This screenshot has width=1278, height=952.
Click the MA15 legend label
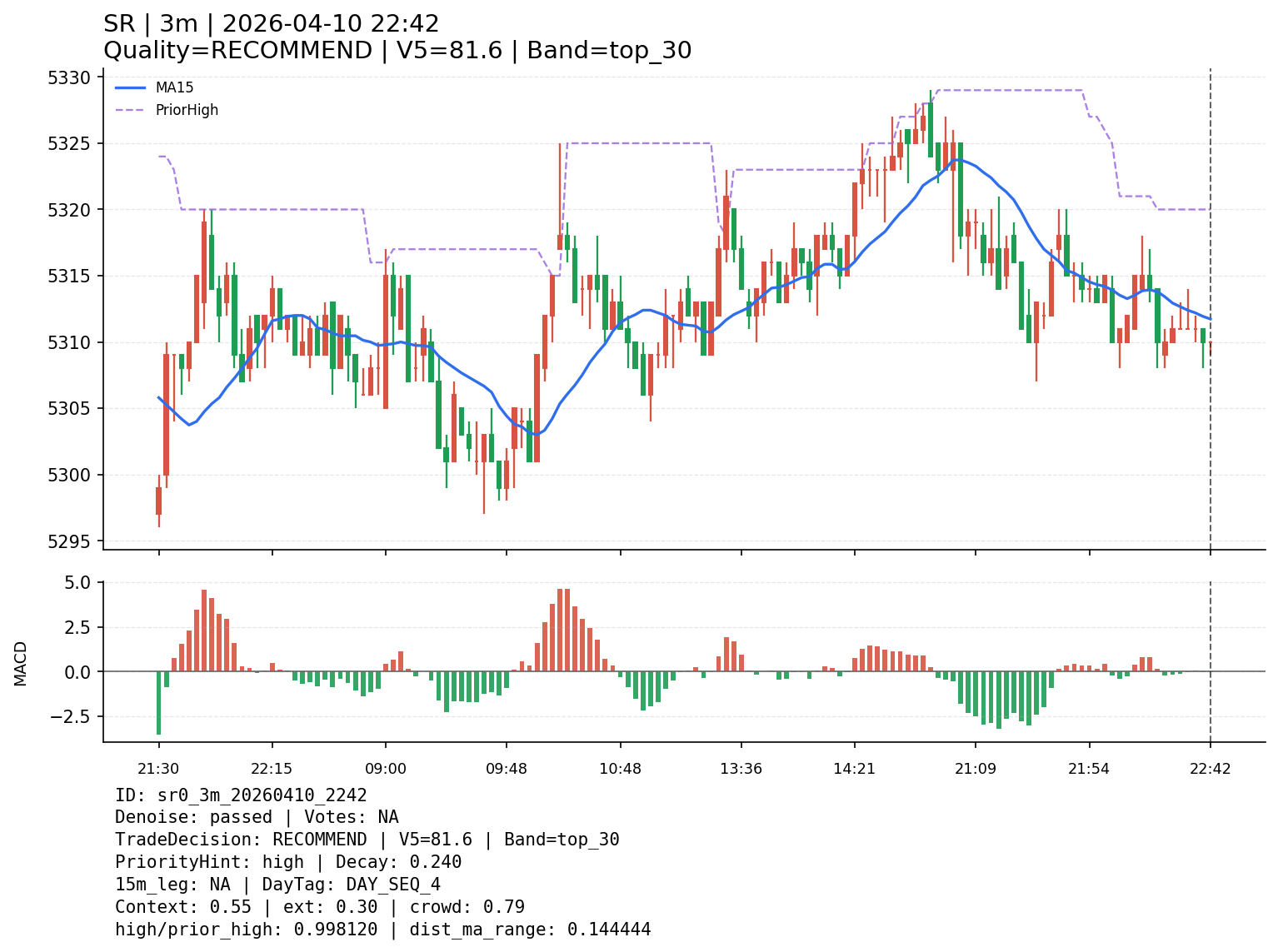click(x=174, y=87)
